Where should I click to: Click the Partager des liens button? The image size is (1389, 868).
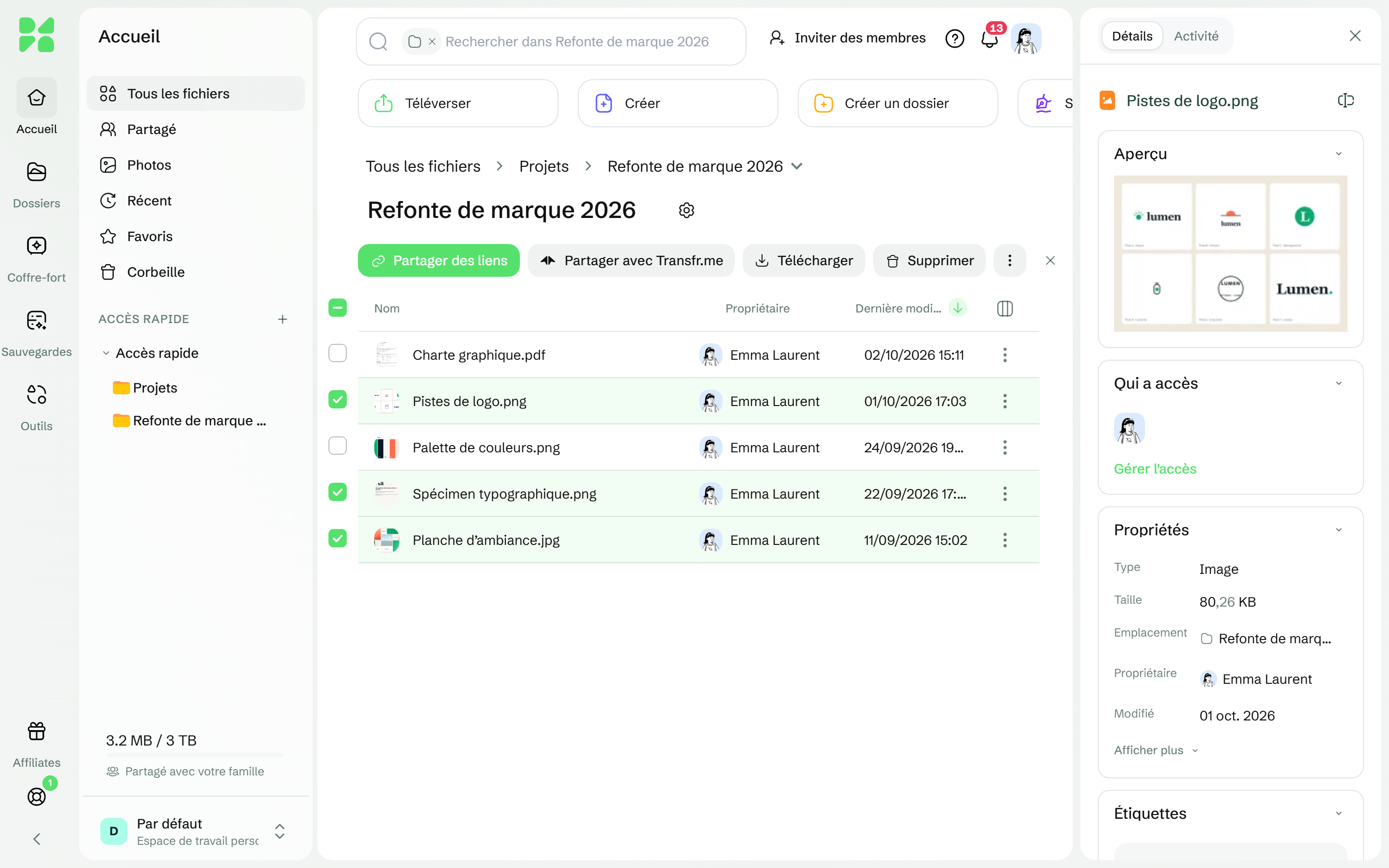tap(438, 260)
